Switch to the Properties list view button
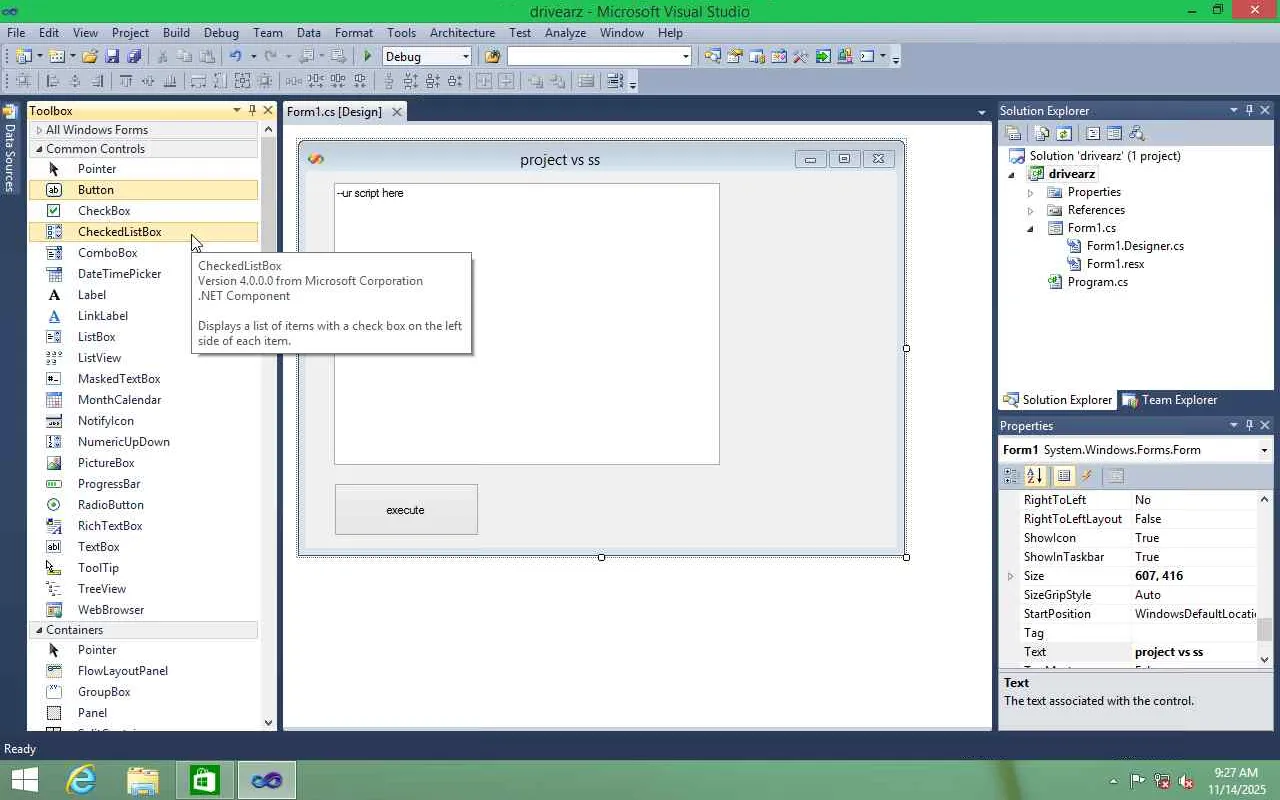 [x=1063, y=476]
